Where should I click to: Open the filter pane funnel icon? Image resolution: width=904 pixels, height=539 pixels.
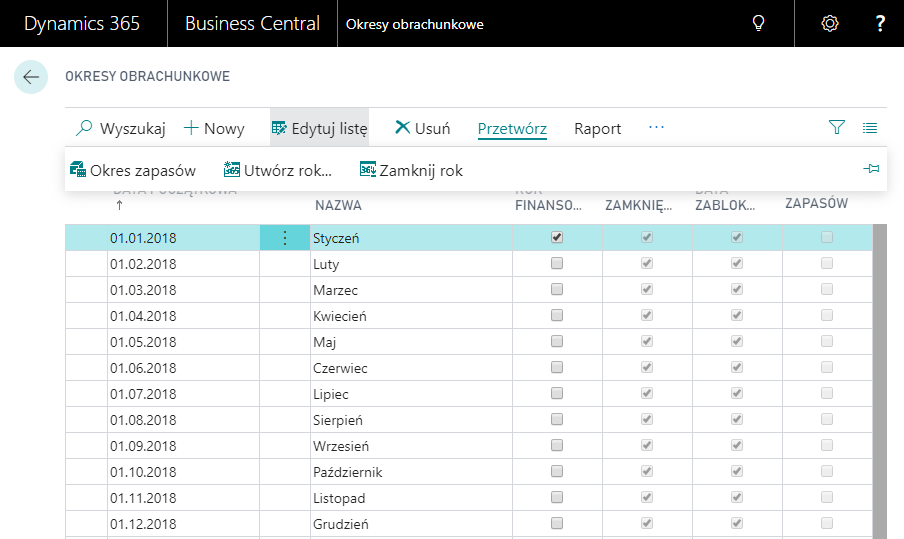(x=837, y=127)
